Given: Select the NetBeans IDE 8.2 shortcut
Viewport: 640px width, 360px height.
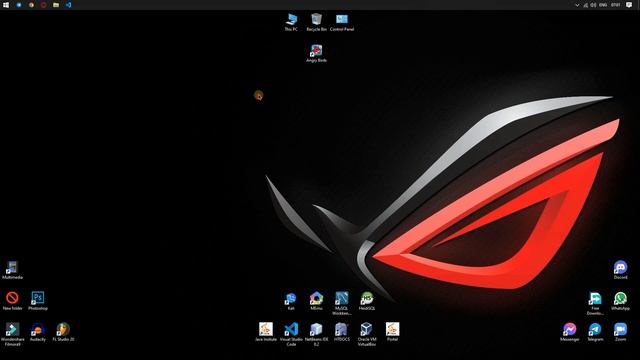Looking at the screenshot, I should (x=316, y=334).
